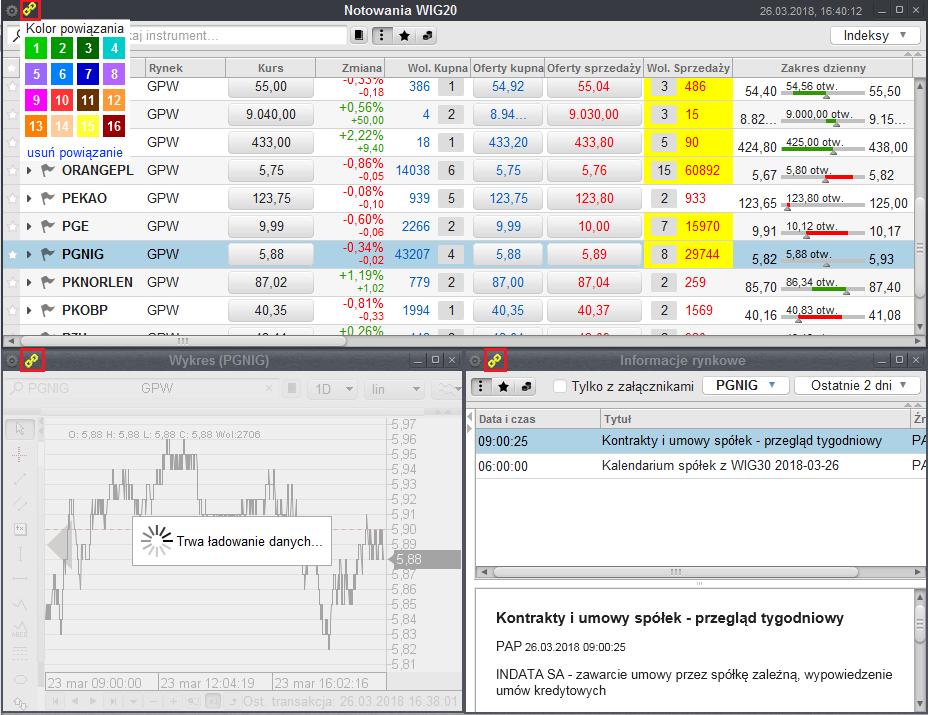Click flag icon of PKNORLEN row
This screenshot has width=928, height=715.
47,282
